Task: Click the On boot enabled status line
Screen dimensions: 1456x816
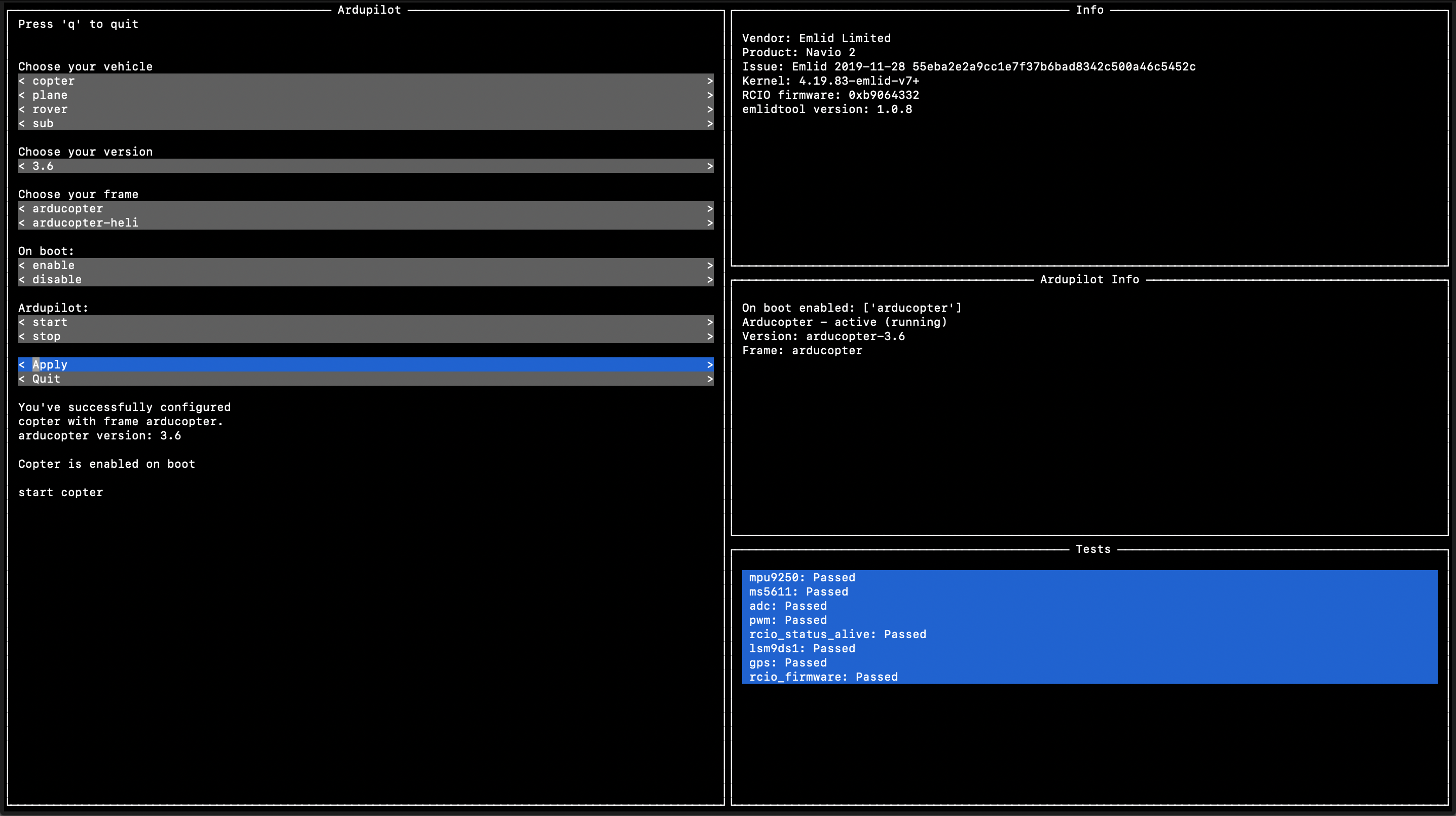Action: tap(852, 308)
